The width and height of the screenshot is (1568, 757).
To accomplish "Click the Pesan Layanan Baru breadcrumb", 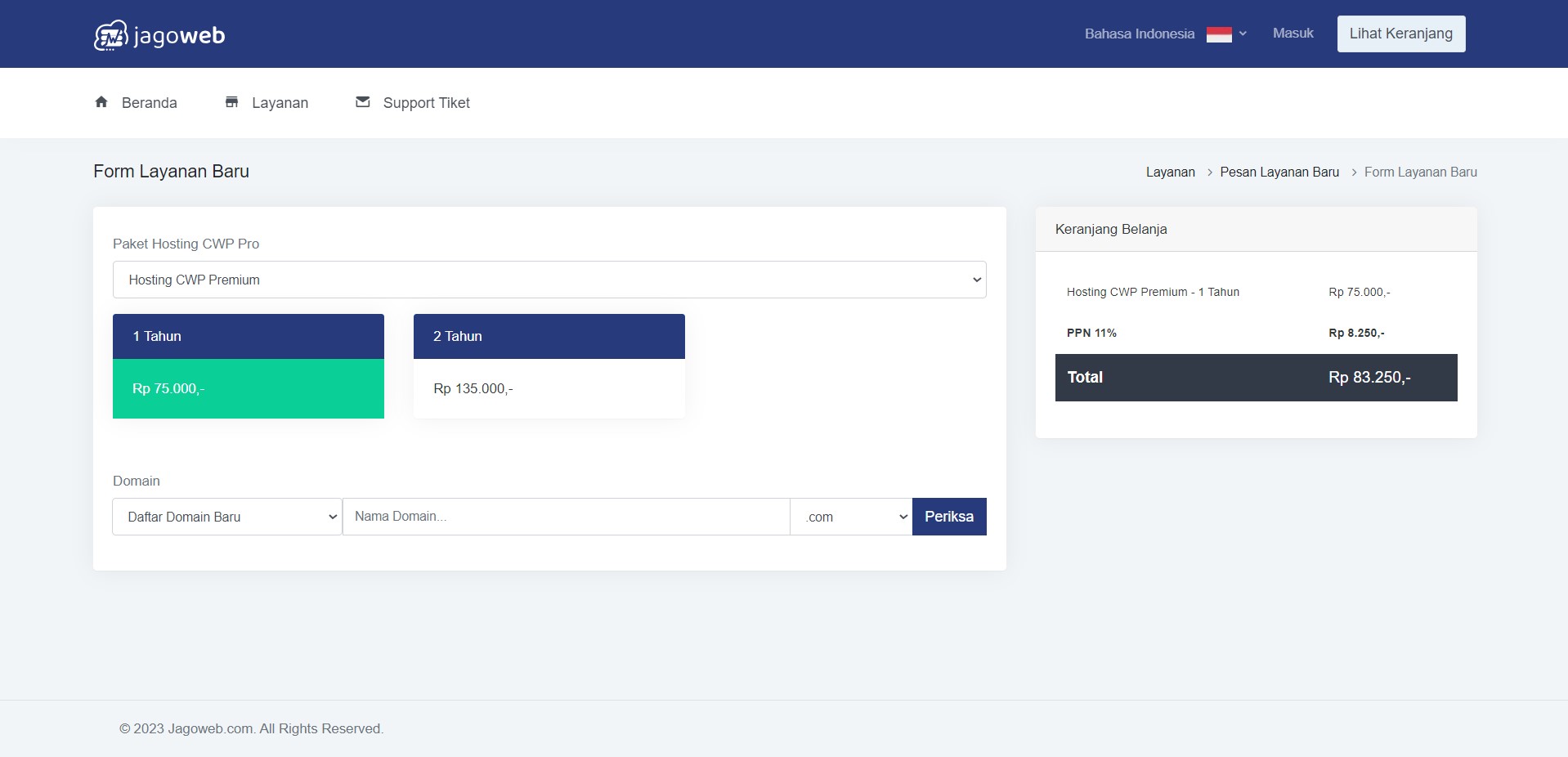I will click(x=1279, y=172).
